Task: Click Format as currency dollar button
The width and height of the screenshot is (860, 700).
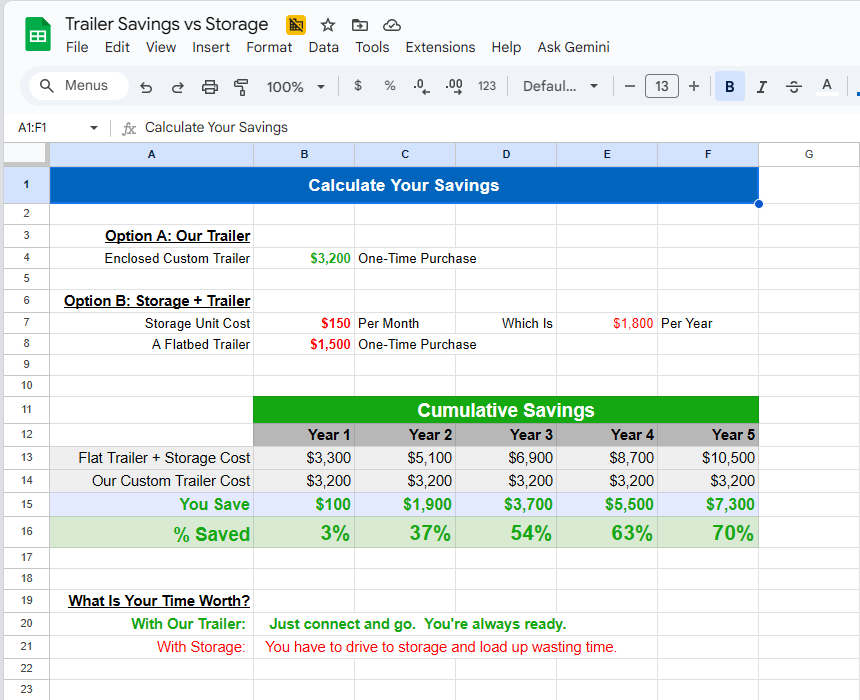Action: pyautogui.click(x=358, y=86)
